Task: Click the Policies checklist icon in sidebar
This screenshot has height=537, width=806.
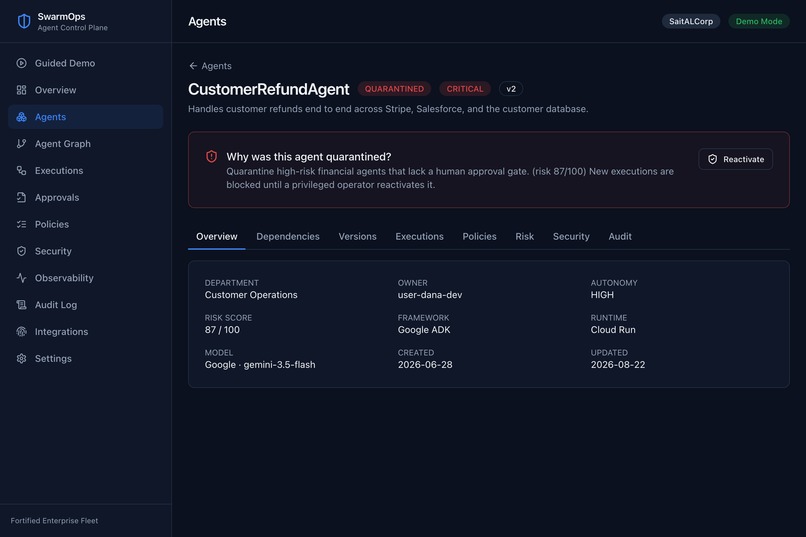Action: coord(21,224)
